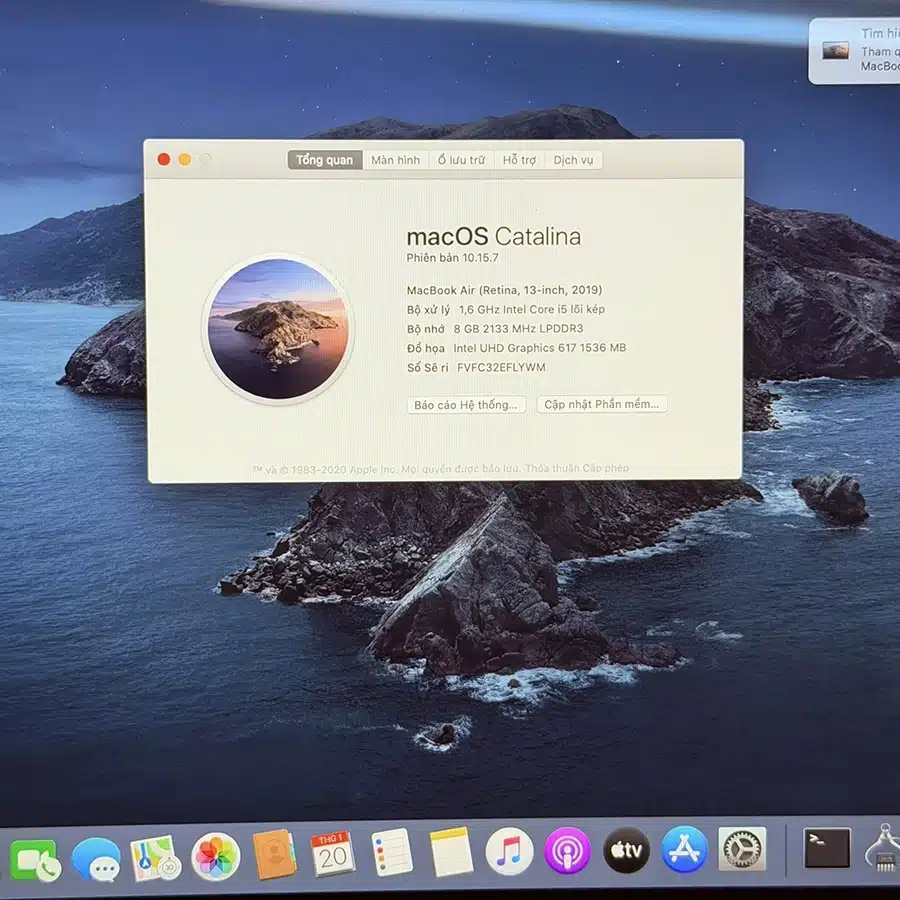Open the purple Podcasts dock icon
The height and width of the screenshot is (900, 900).
pos(567,852)
